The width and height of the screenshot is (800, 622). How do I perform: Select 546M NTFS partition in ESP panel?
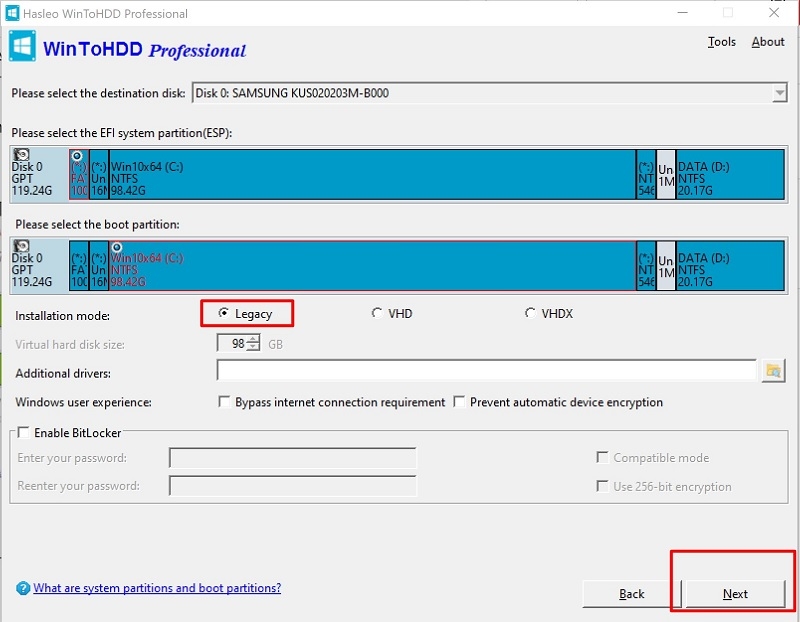(x=646, y=175)
